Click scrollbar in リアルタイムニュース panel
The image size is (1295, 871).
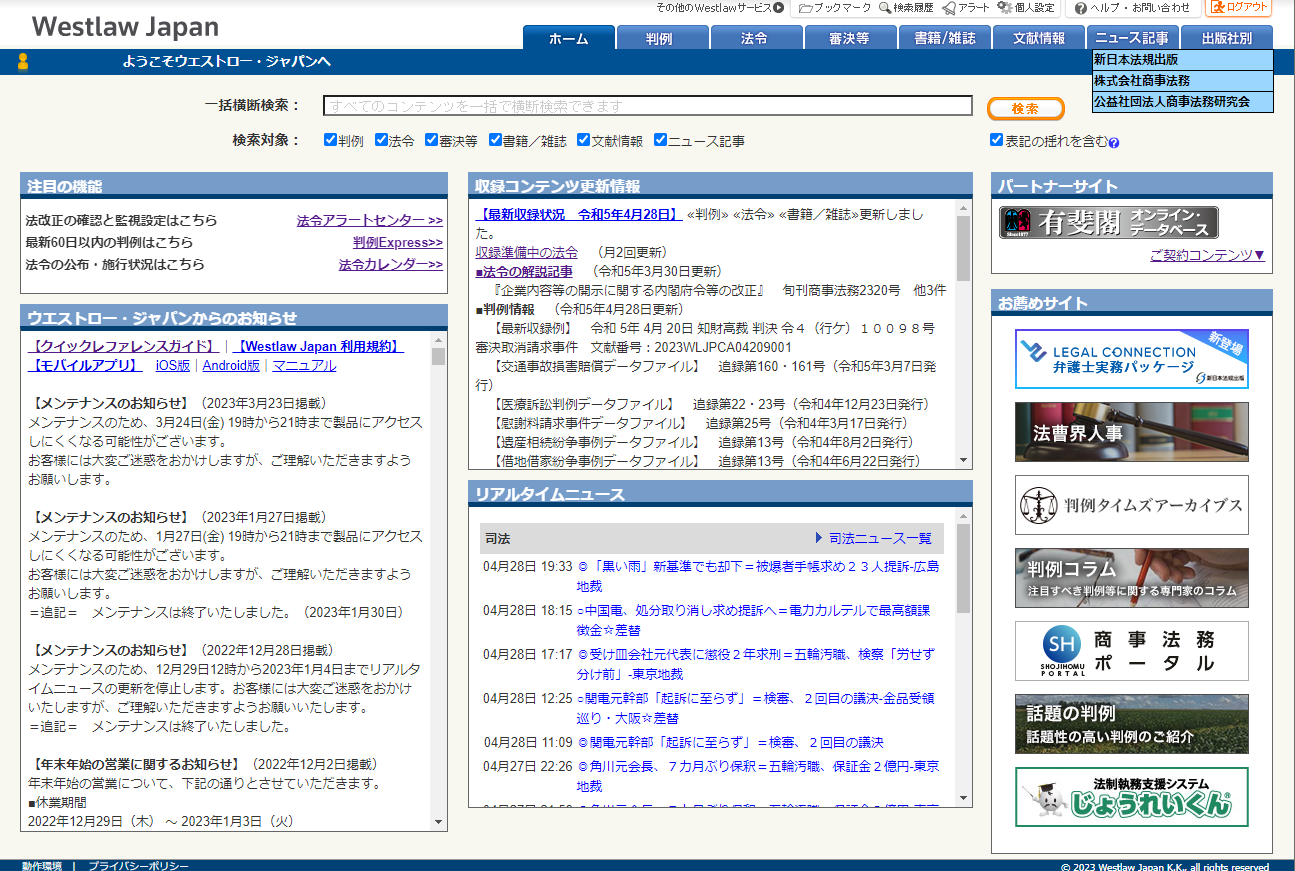[964, 568]
